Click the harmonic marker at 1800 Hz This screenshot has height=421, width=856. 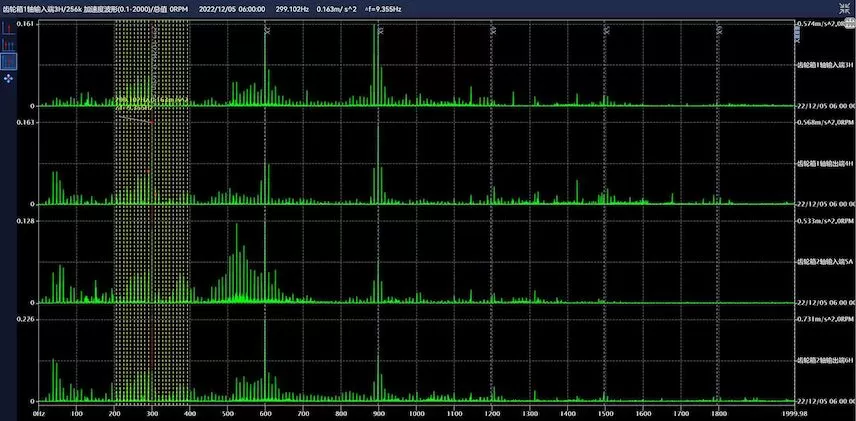pos(719,31)
